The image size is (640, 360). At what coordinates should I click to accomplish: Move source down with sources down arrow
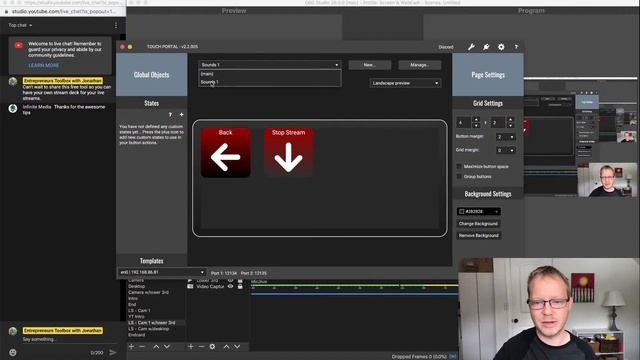coord(237,347)
